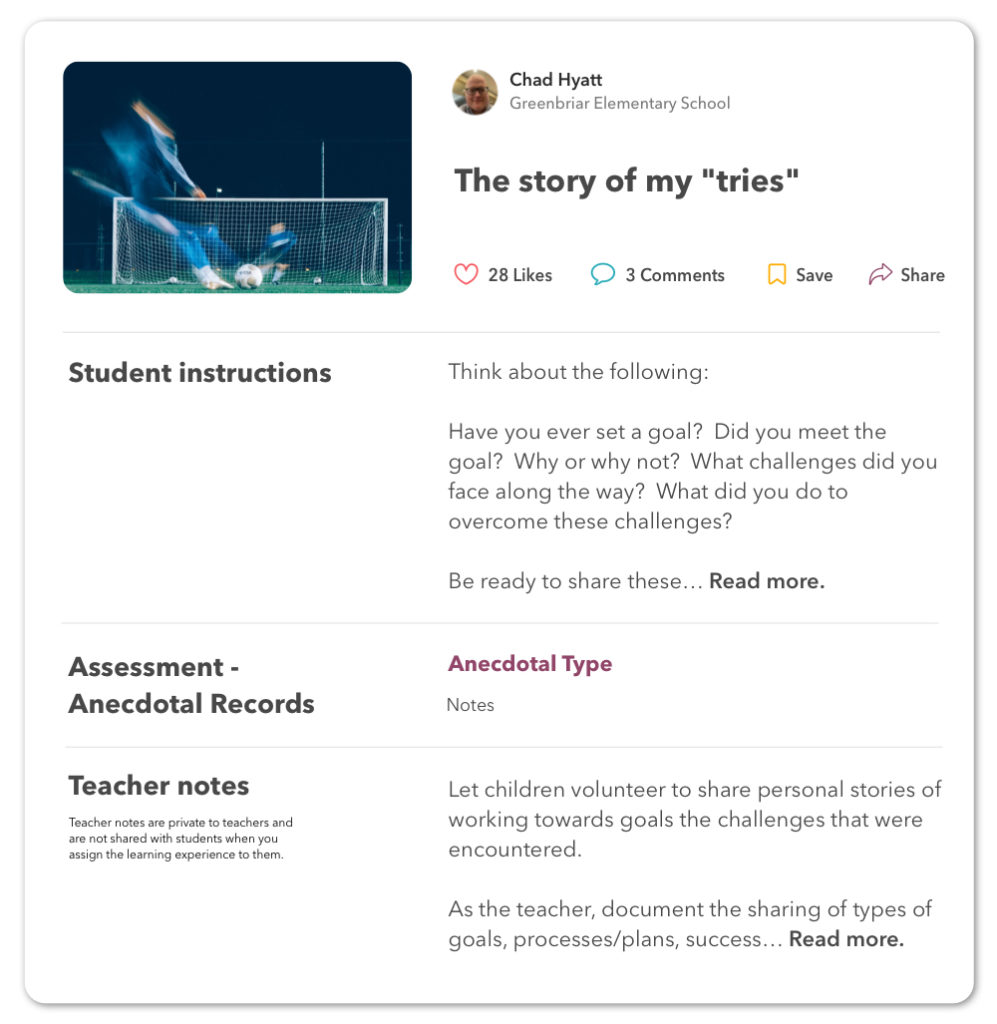
Task: Click Greenbriar Elementary School link
Action: (x=620, y=103)
